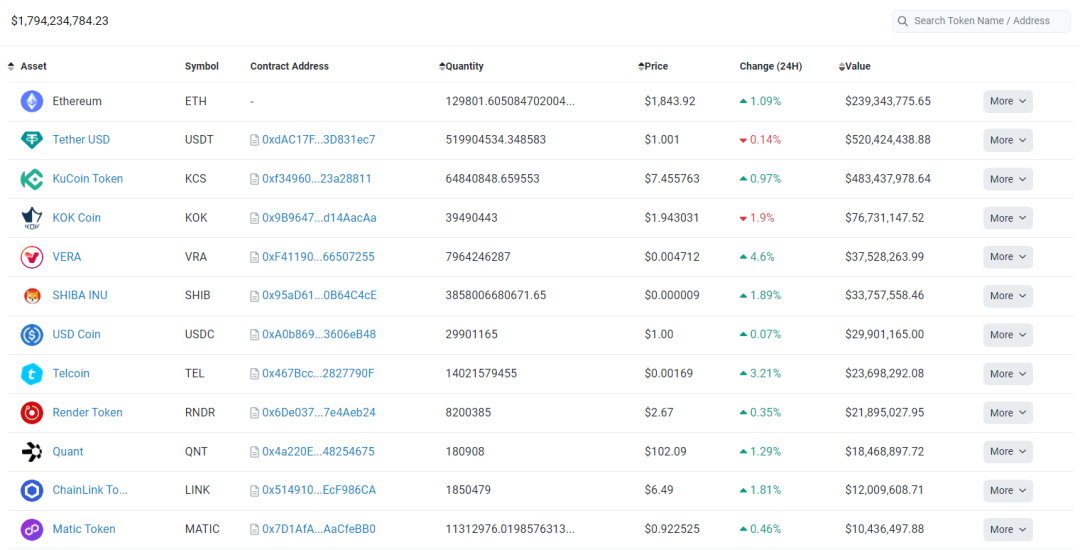
Task: Click the Ethereum value $239,343,775.65
Action: tap(888, 101)
